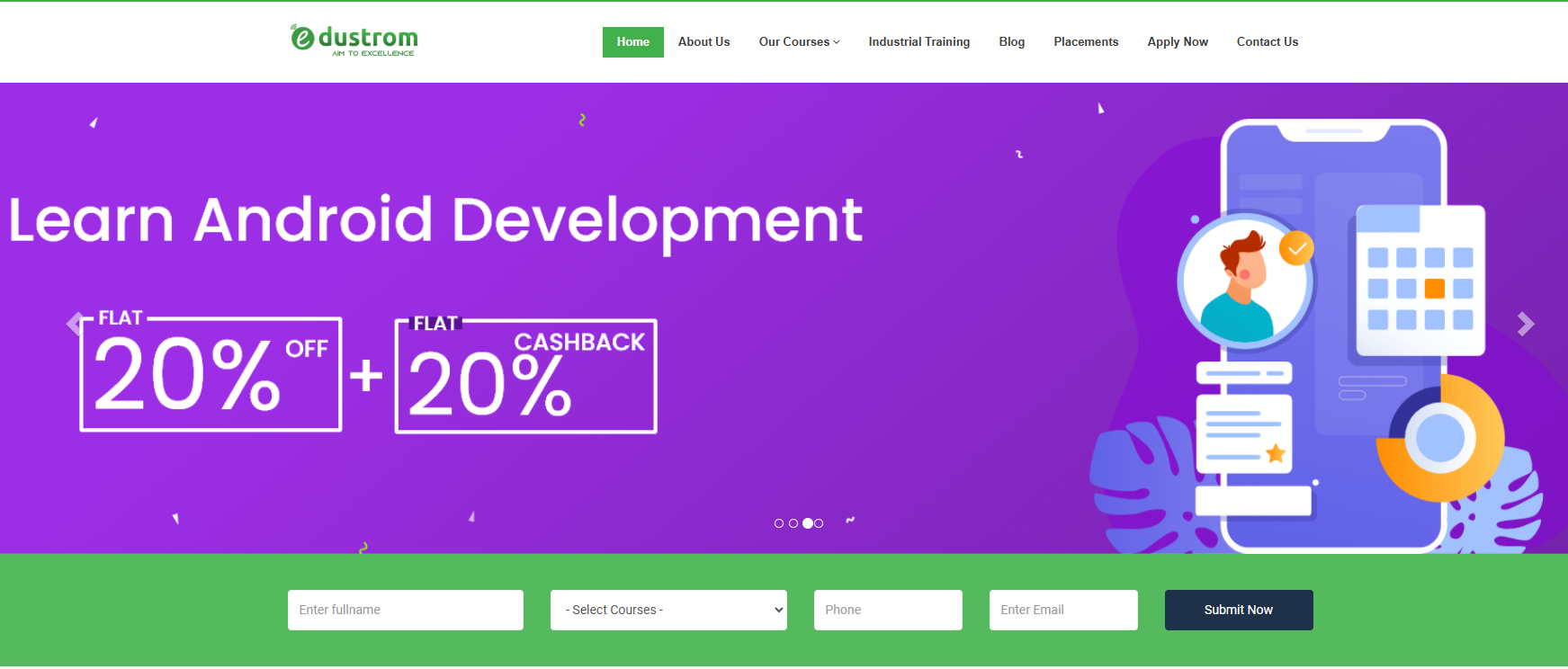
Task: Expand the Our Courses menu
Action: [x=799, y=42]
